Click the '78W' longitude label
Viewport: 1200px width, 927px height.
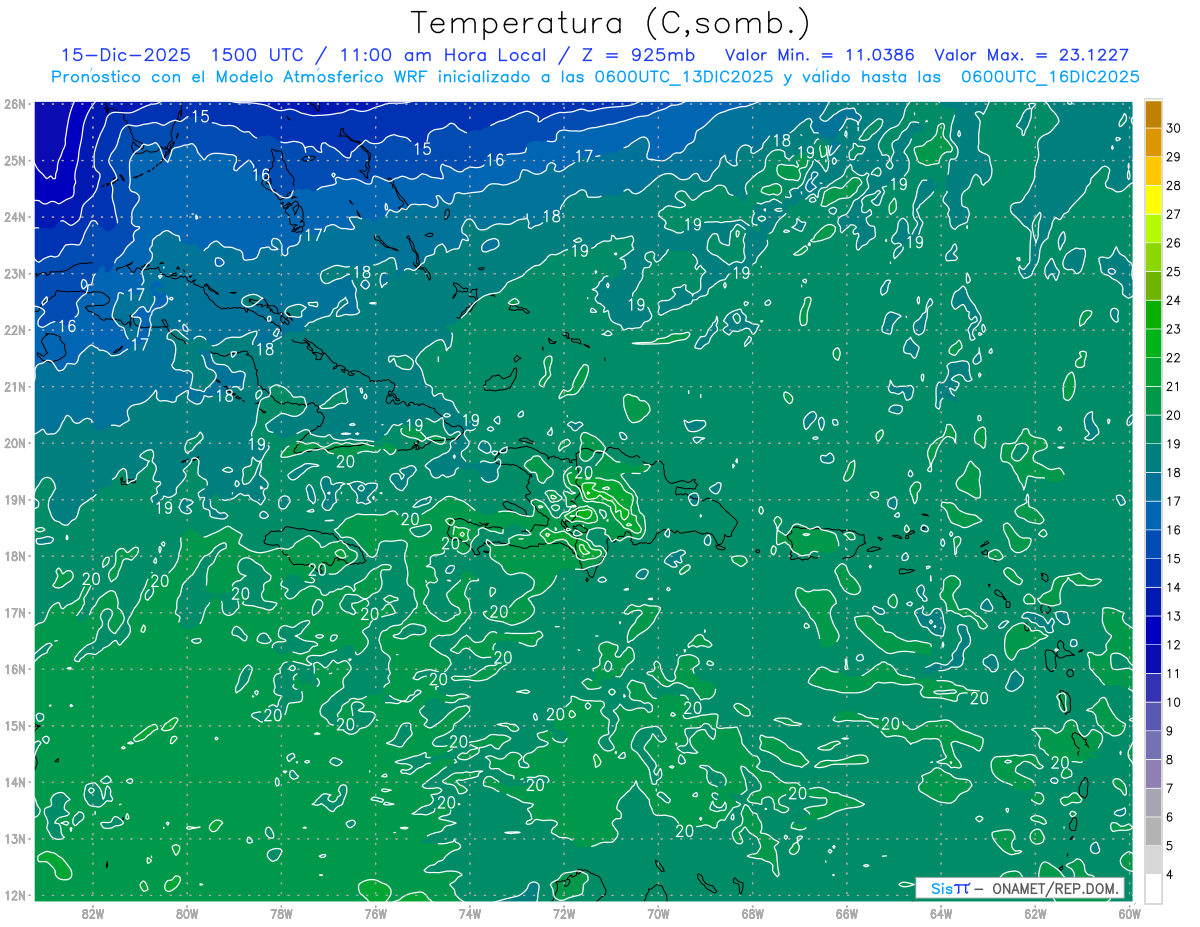tap(281, 913)
